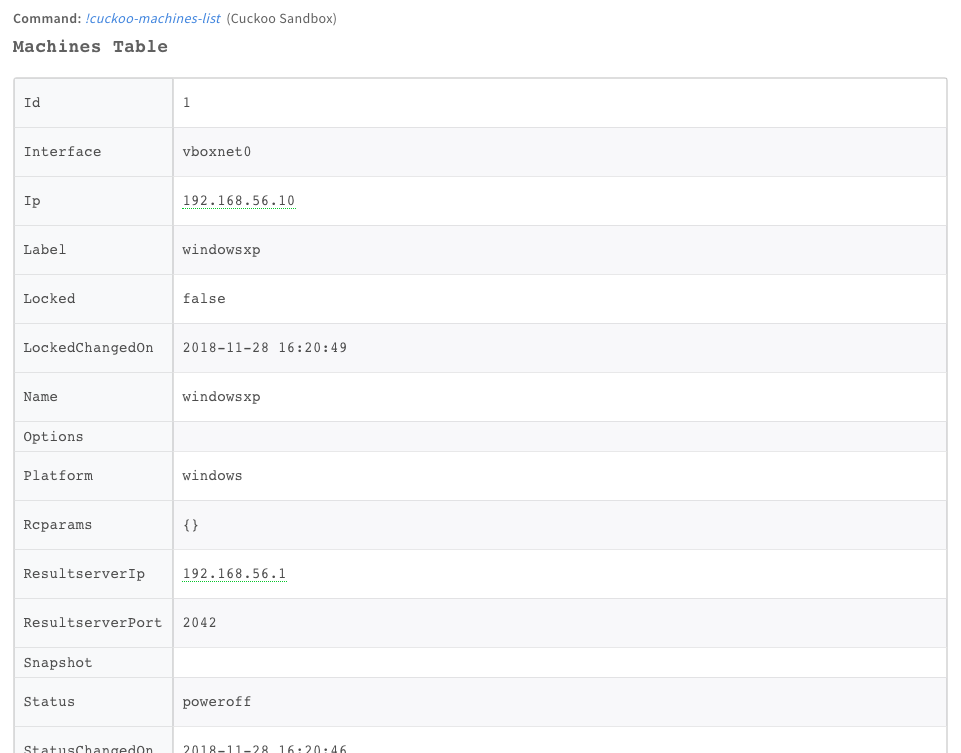Click the ResultserverPort row label

tap(92, 623)
